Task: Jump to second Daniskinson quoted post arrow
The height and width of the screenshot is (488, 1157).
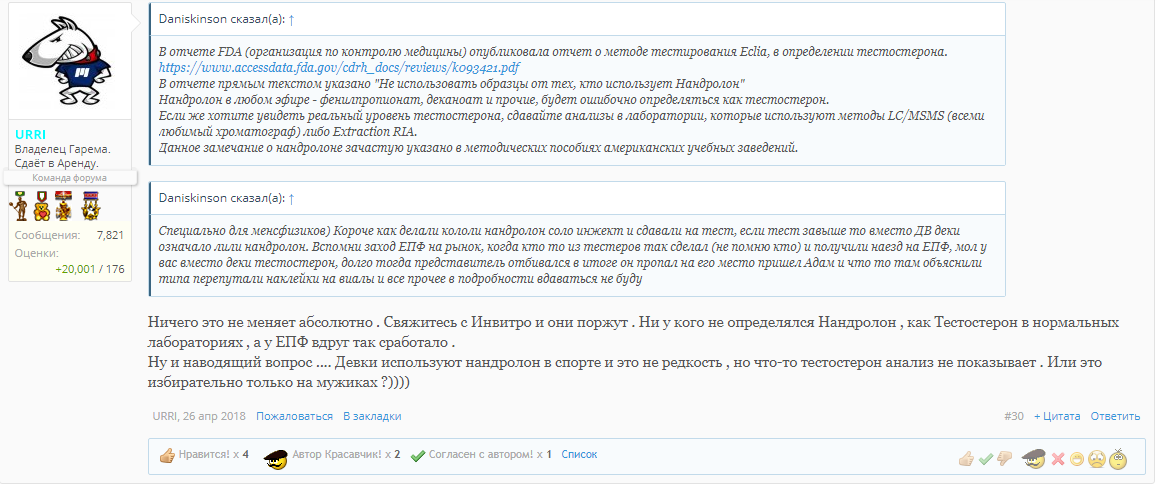Action: pyautogui.click(x=291, y=198)
